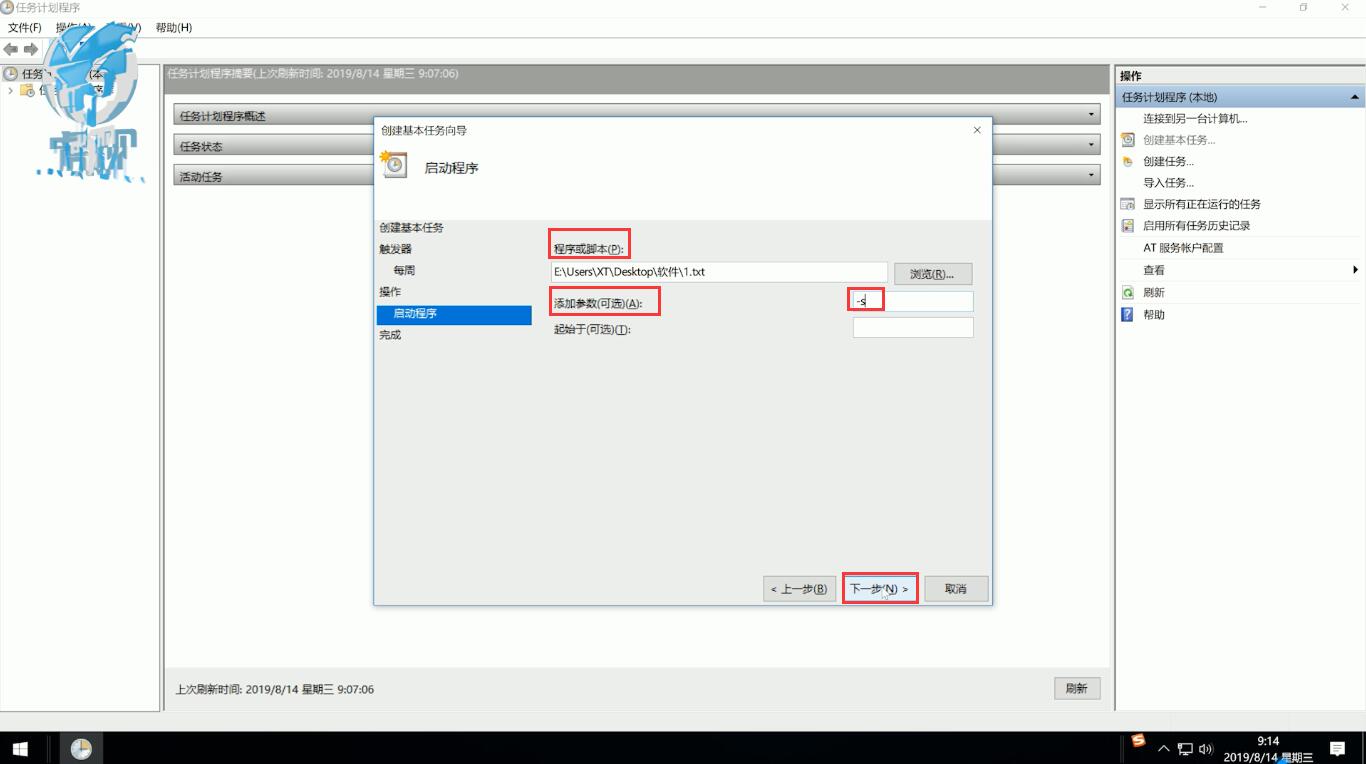Image resolution: width=1366 pixels, height=764 pixels.
Task: Click the Task Scheduler root clock icon in the tree
Action: tap(11, 74)
